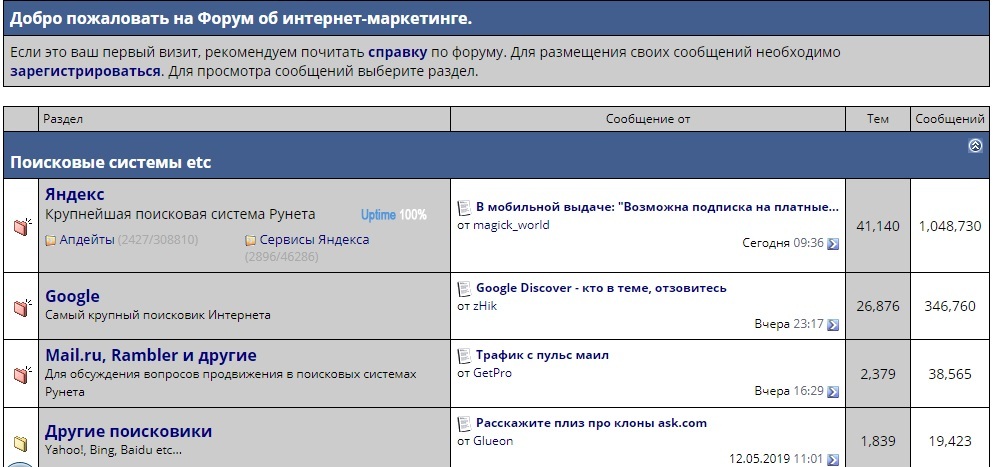Click the Google forum status icon
This screenshot has width=995, height=467.
pos(22,307)
